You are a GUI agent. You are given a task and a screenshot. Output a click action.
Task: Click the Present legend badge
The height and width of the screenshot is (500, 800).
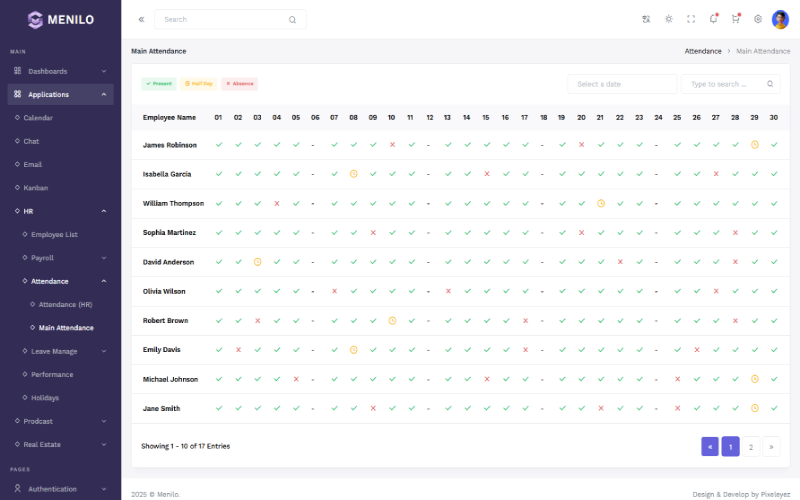pos(159,84)
